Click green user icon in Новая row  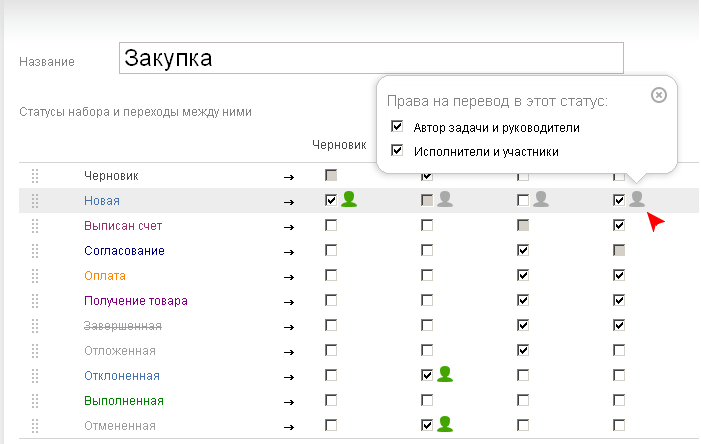(x=349, y=199)
